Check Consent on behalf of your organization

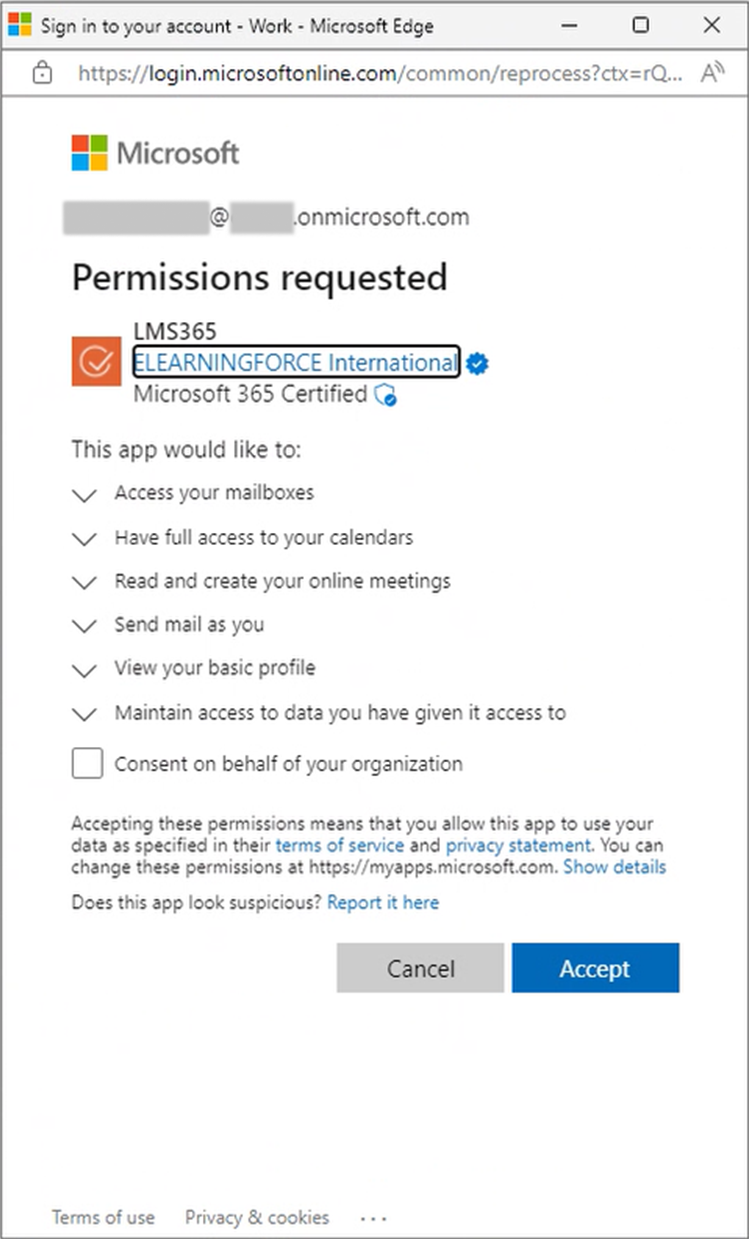pyautogui.click(x=87, y=764)
